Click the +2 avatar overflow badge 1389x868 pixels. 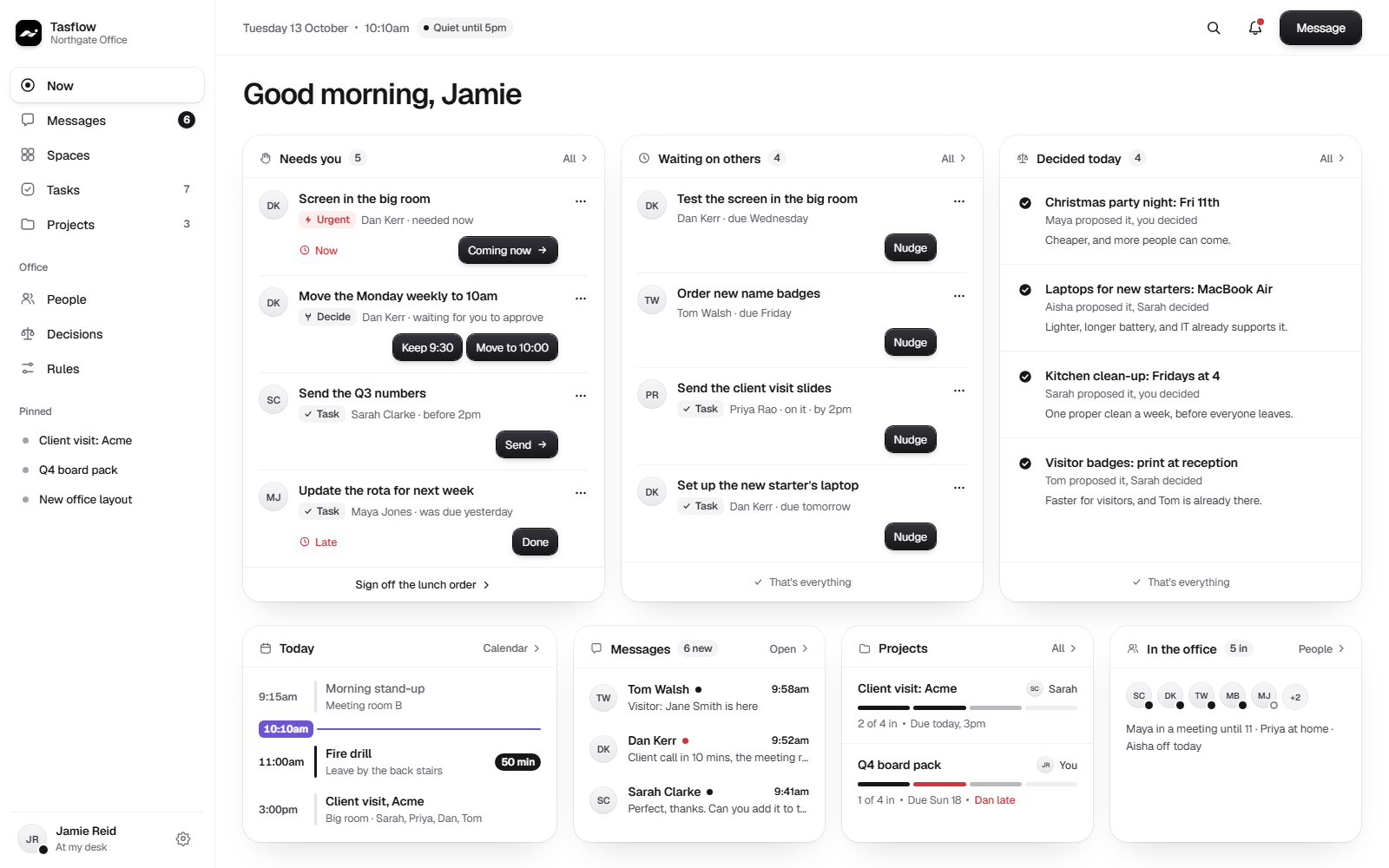click(x=1295, y=697)
